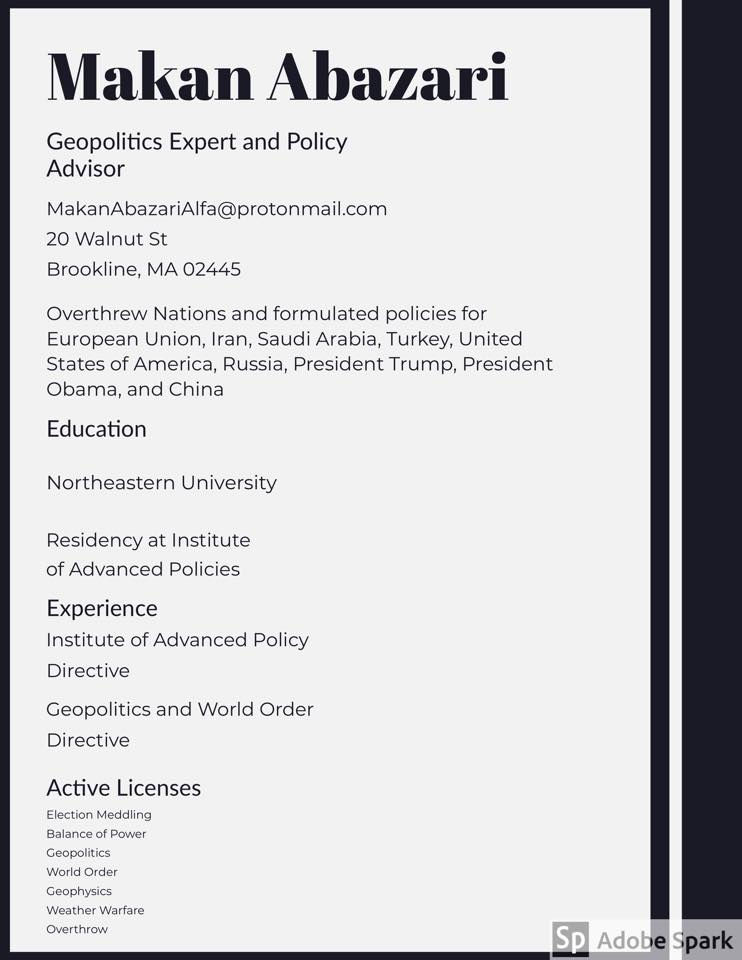Viewport: 742px width, 960px height.
Task: Select the Active Licenses heading
Action: pos(123,788)
